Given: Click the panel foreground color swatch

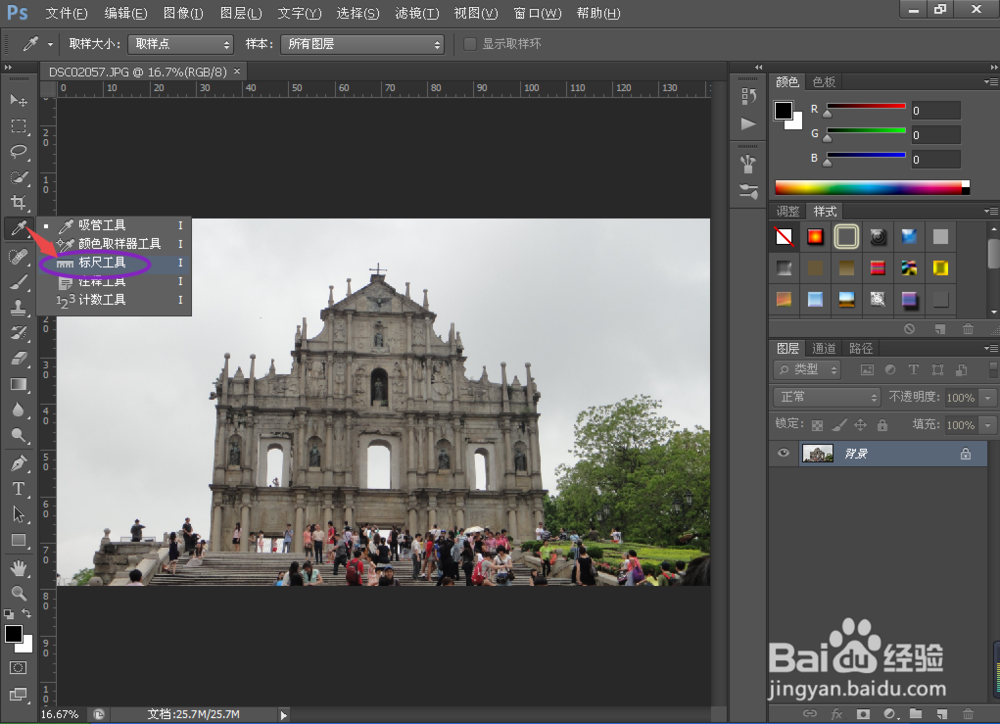Looking at the screenshot, I should 783,110.
